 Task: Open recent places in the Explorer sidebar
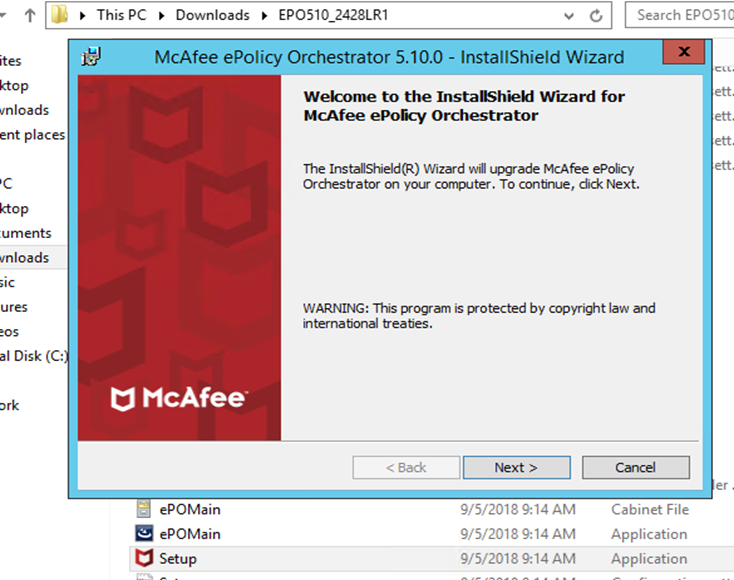[32, 135]
